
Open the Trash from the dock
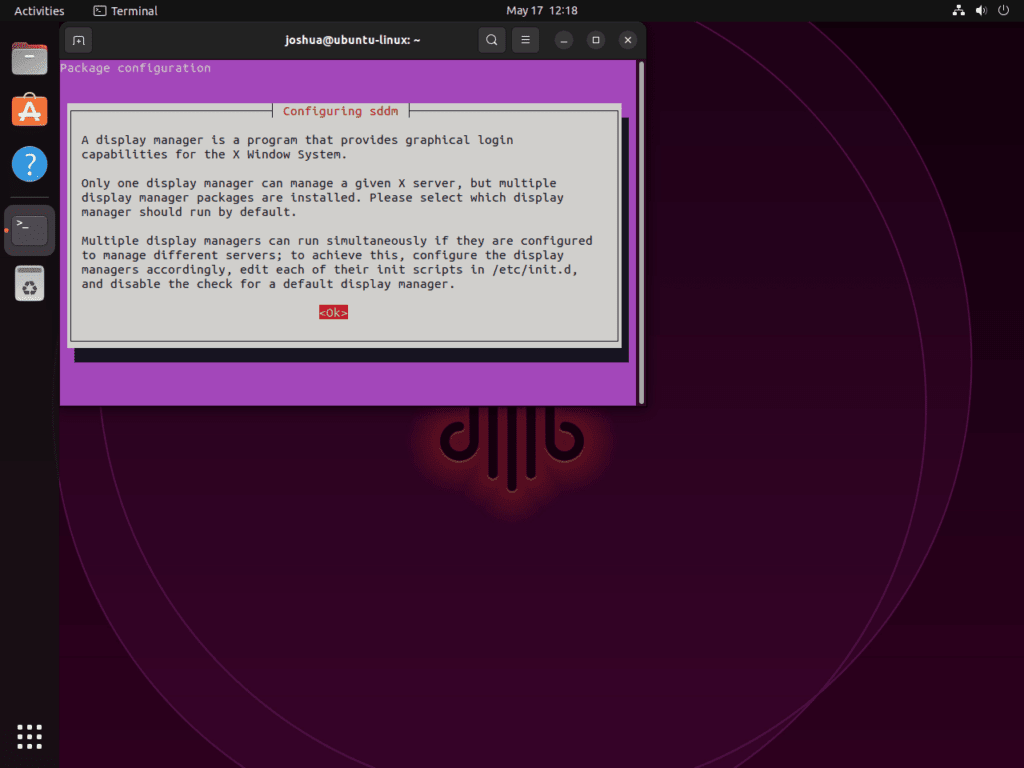[29, 283]
